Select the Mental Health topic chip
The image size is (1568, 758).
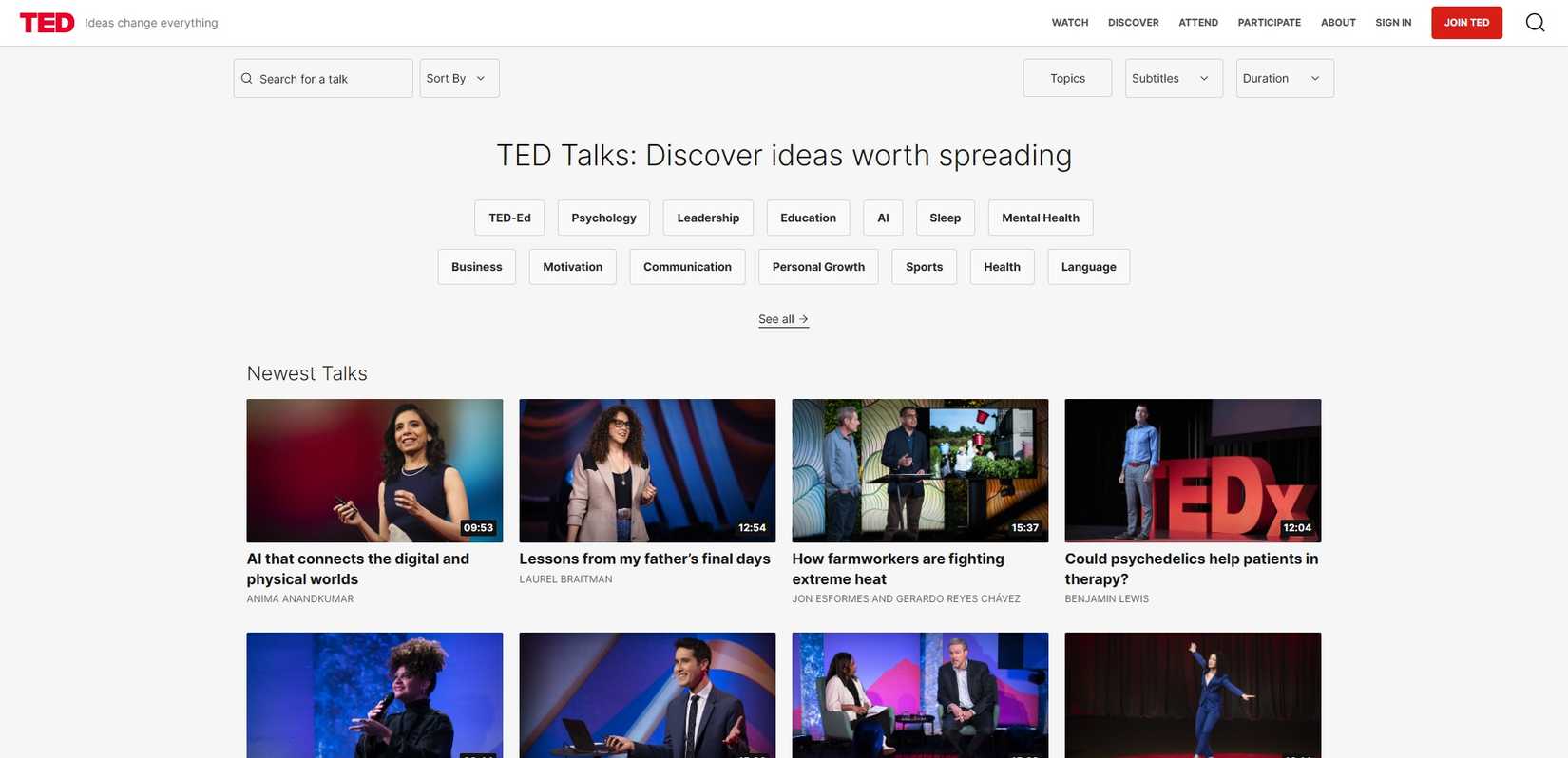[1041, 218]
